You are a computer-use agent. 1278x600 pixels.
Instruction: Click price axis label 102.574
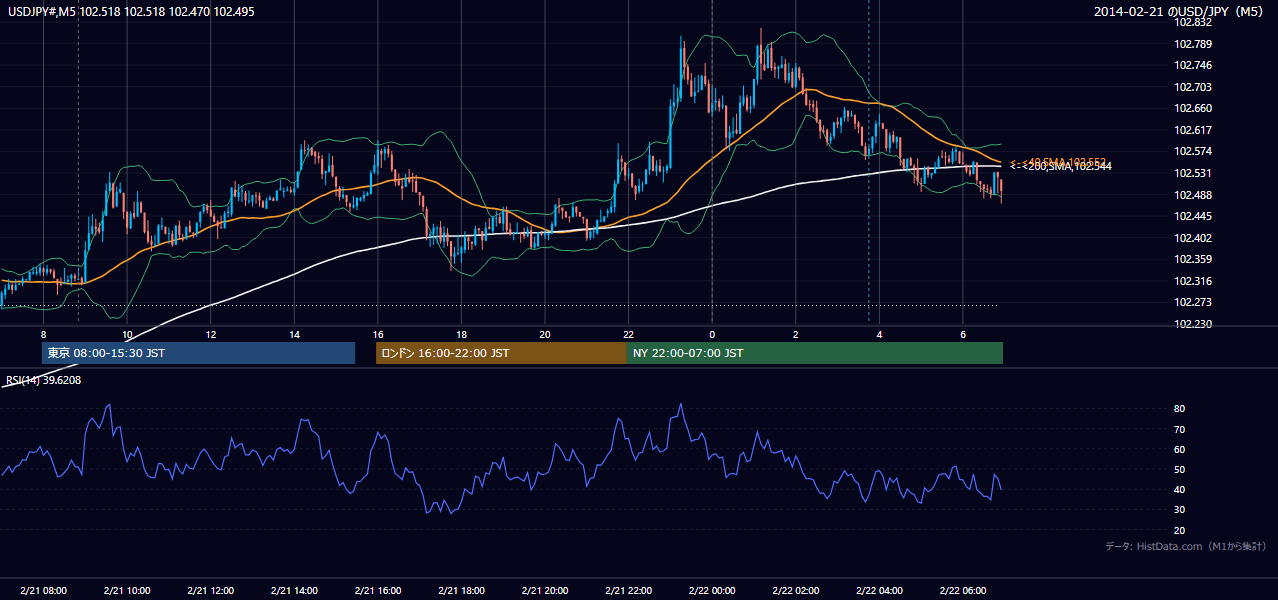point(1193,152)
